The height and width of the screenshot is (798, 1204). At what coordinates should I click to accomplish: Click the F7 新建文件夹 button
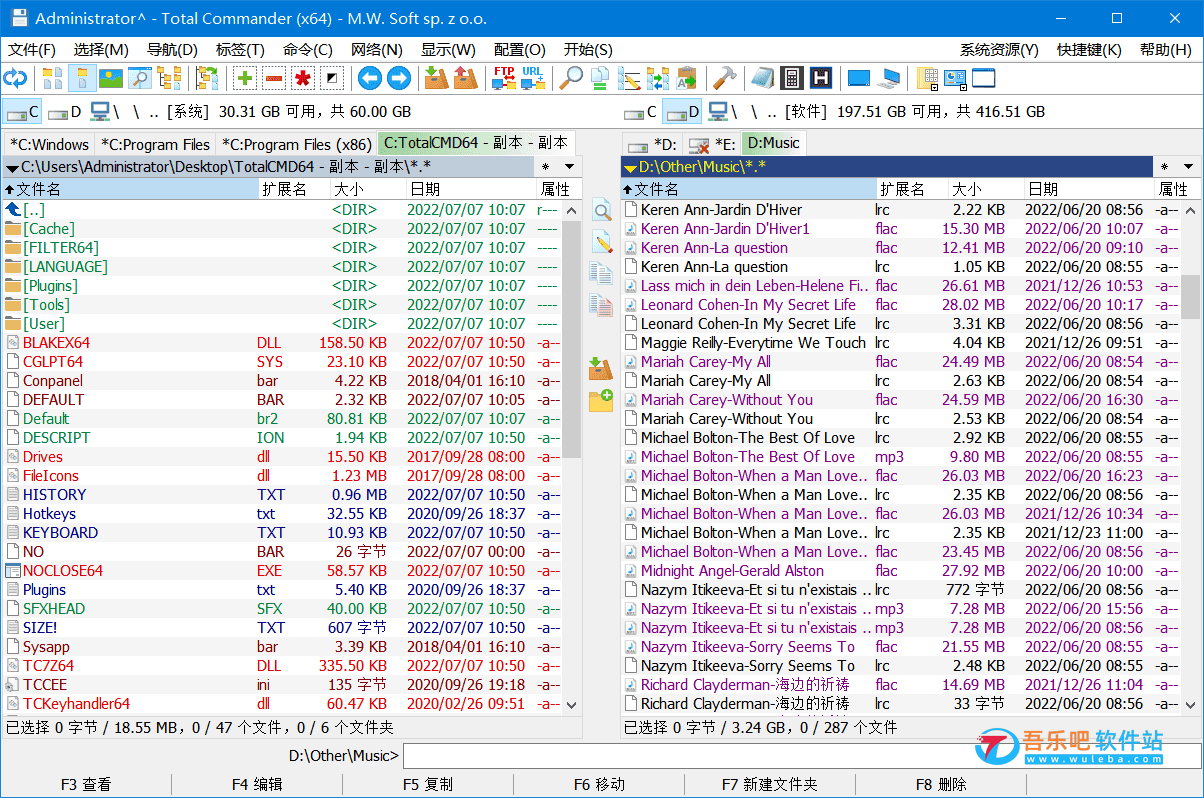coord(770,785)
